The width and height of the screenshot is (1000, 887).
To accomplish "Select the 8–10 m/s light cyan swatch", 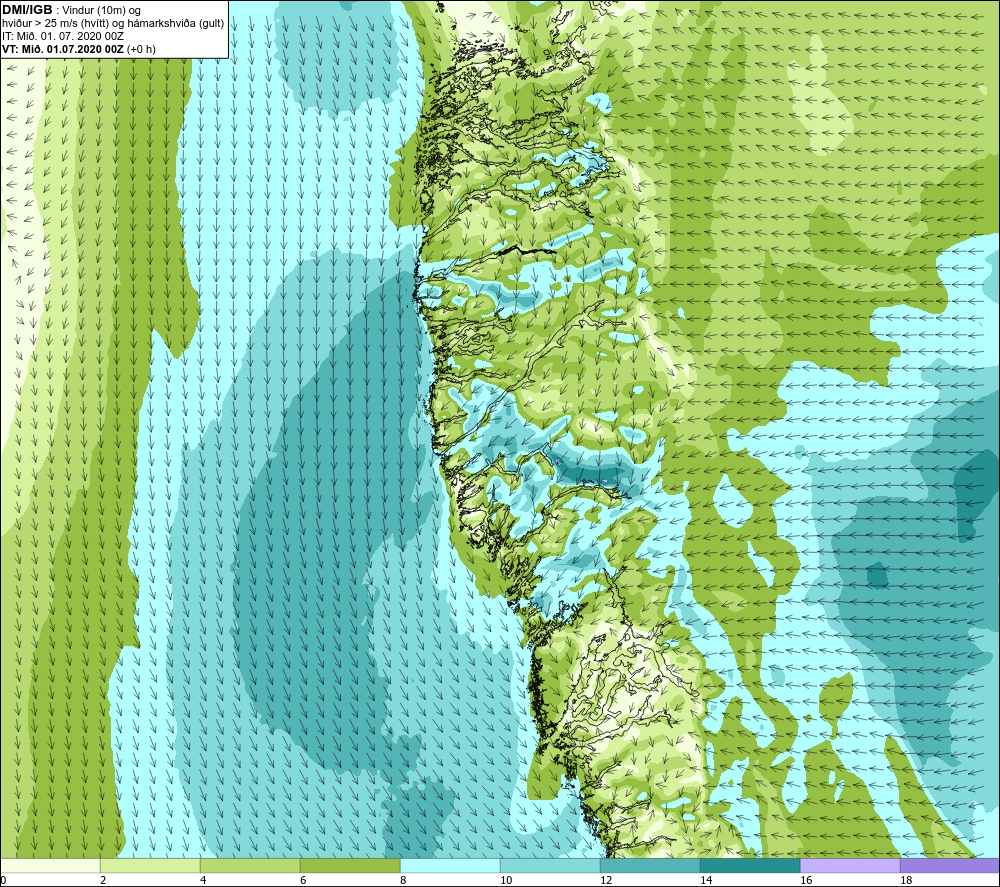I will click(x=450, y=865).
